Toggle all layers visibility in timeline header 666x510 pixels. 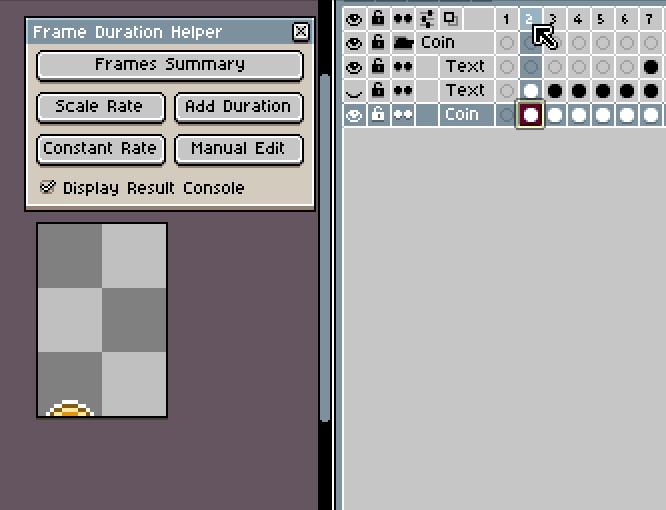354,19
